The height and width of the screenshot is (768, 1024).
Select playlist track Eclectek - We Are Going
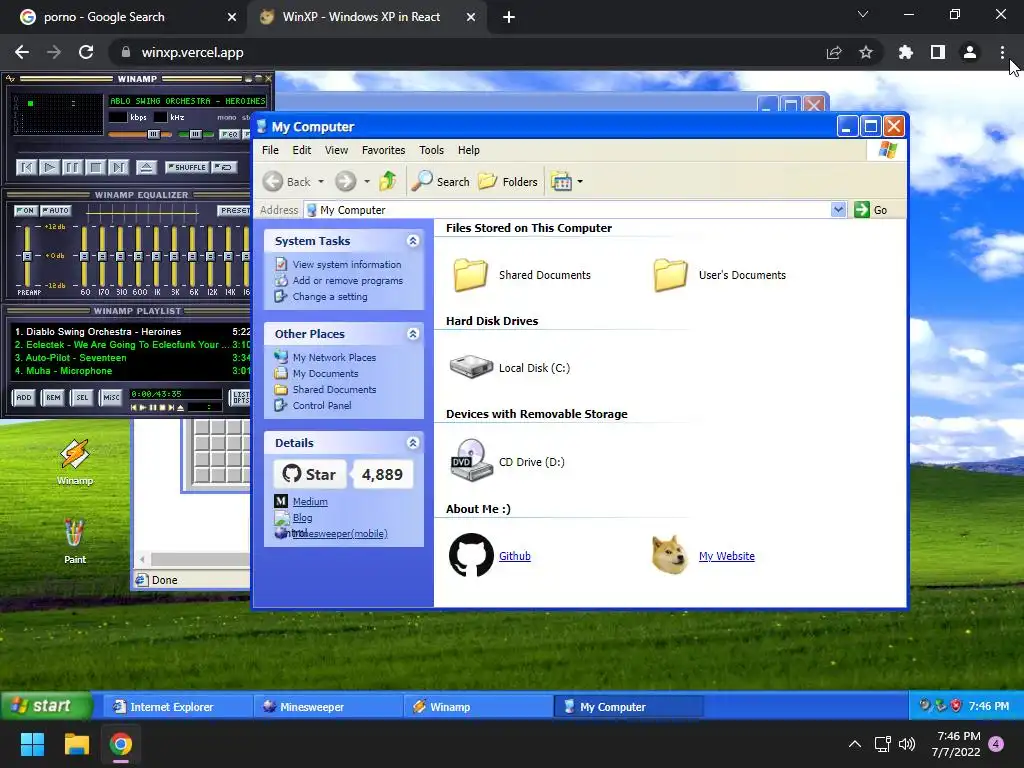pos(131,345)
